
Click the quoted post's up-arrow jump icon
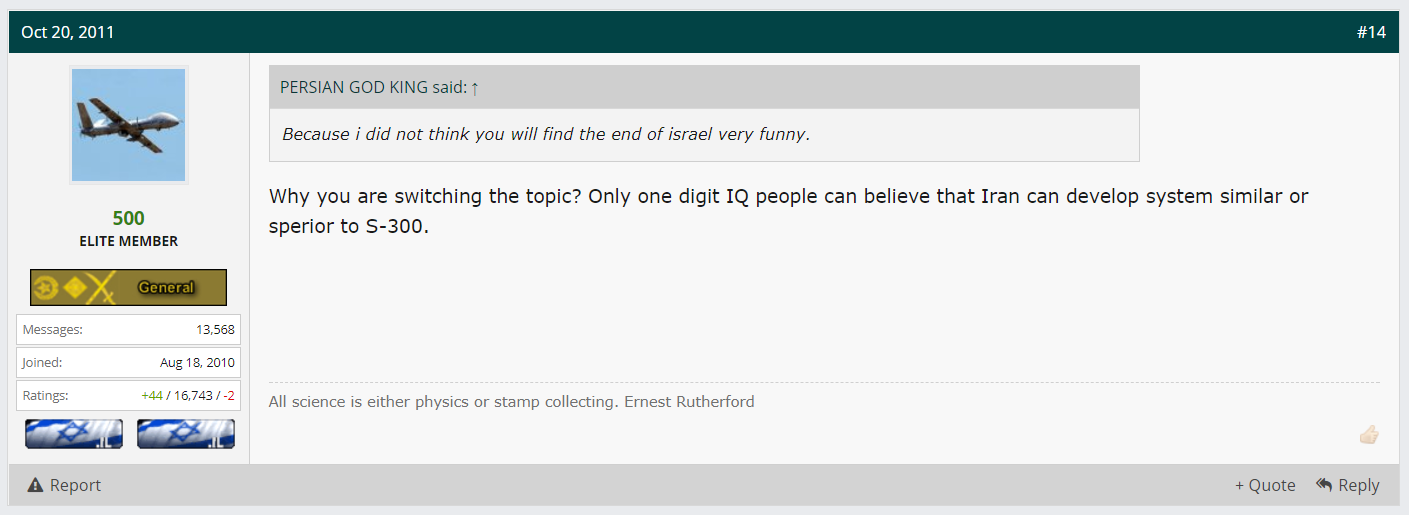pyautogui.click(x=475, y=88)
